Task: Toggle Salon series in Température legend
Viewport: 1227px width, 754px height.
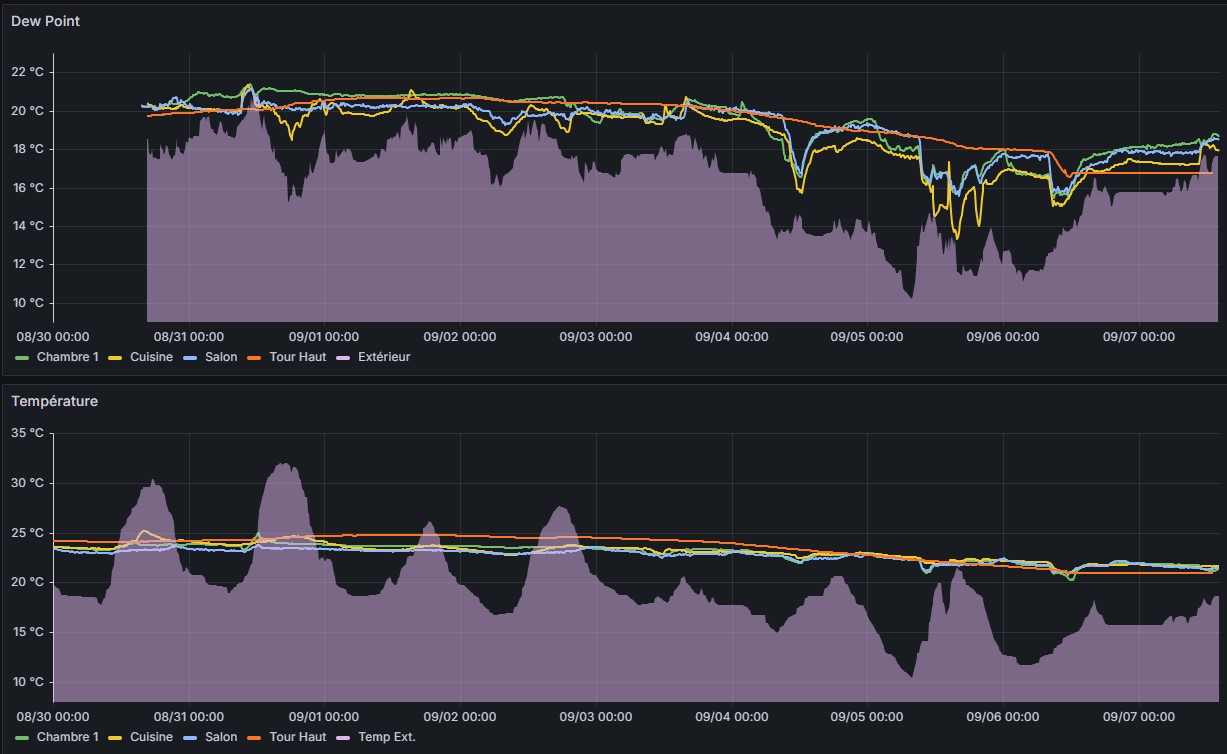Action: point(221,737)
